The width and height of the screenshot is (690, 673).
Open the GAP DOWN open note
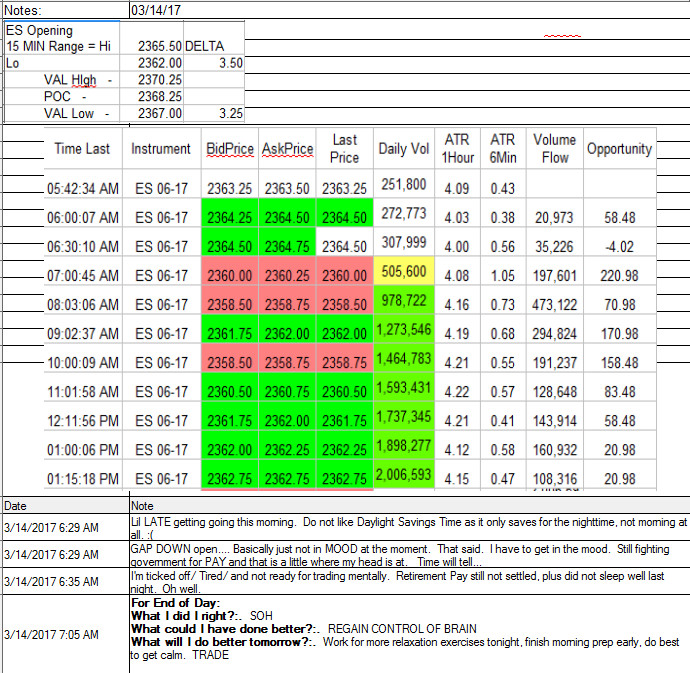click(409, 555)
